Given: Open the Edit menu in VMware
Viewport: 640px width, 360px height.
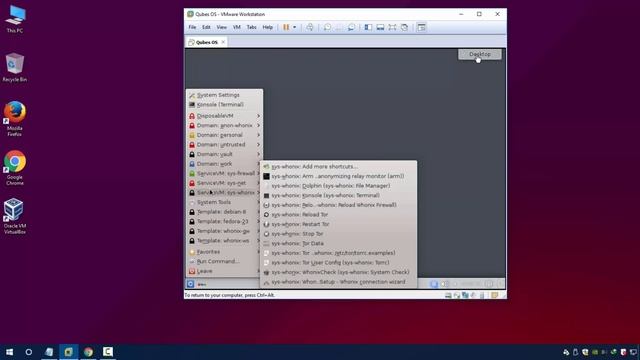Looking at the screenshot, I should click(206, 27).
